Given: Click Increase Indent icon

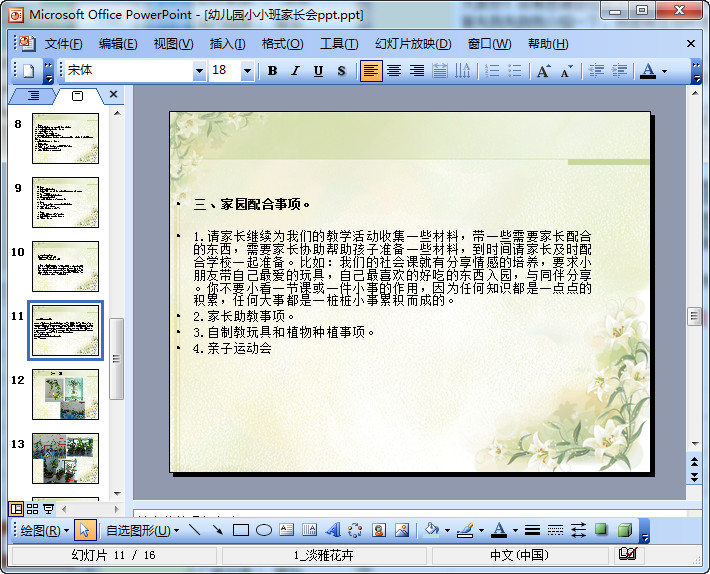Looking at the screenshot, I should coord(619,71).
